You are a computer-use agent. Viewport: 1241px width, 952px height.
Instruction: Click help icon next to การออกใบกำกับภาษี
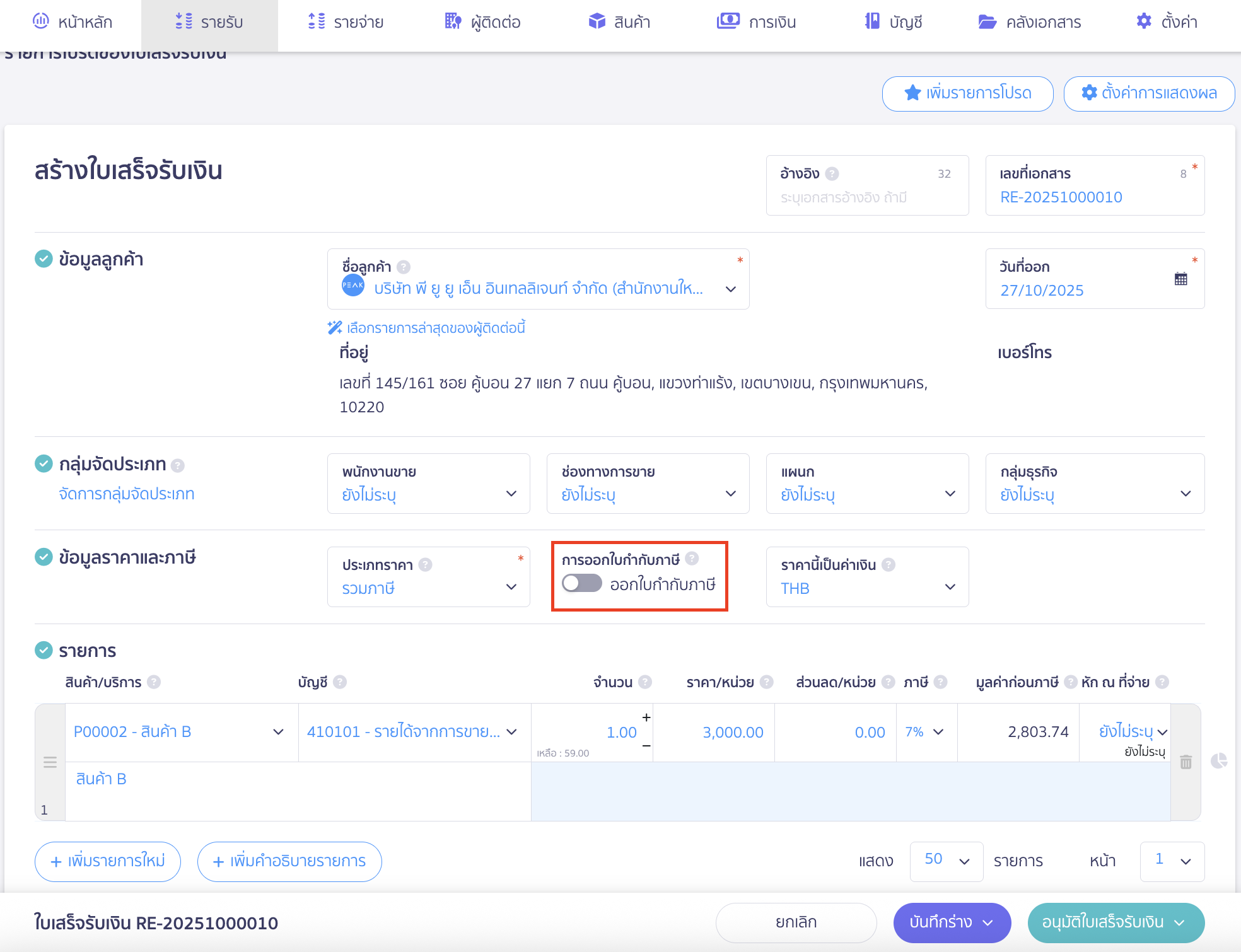(692, 559)
